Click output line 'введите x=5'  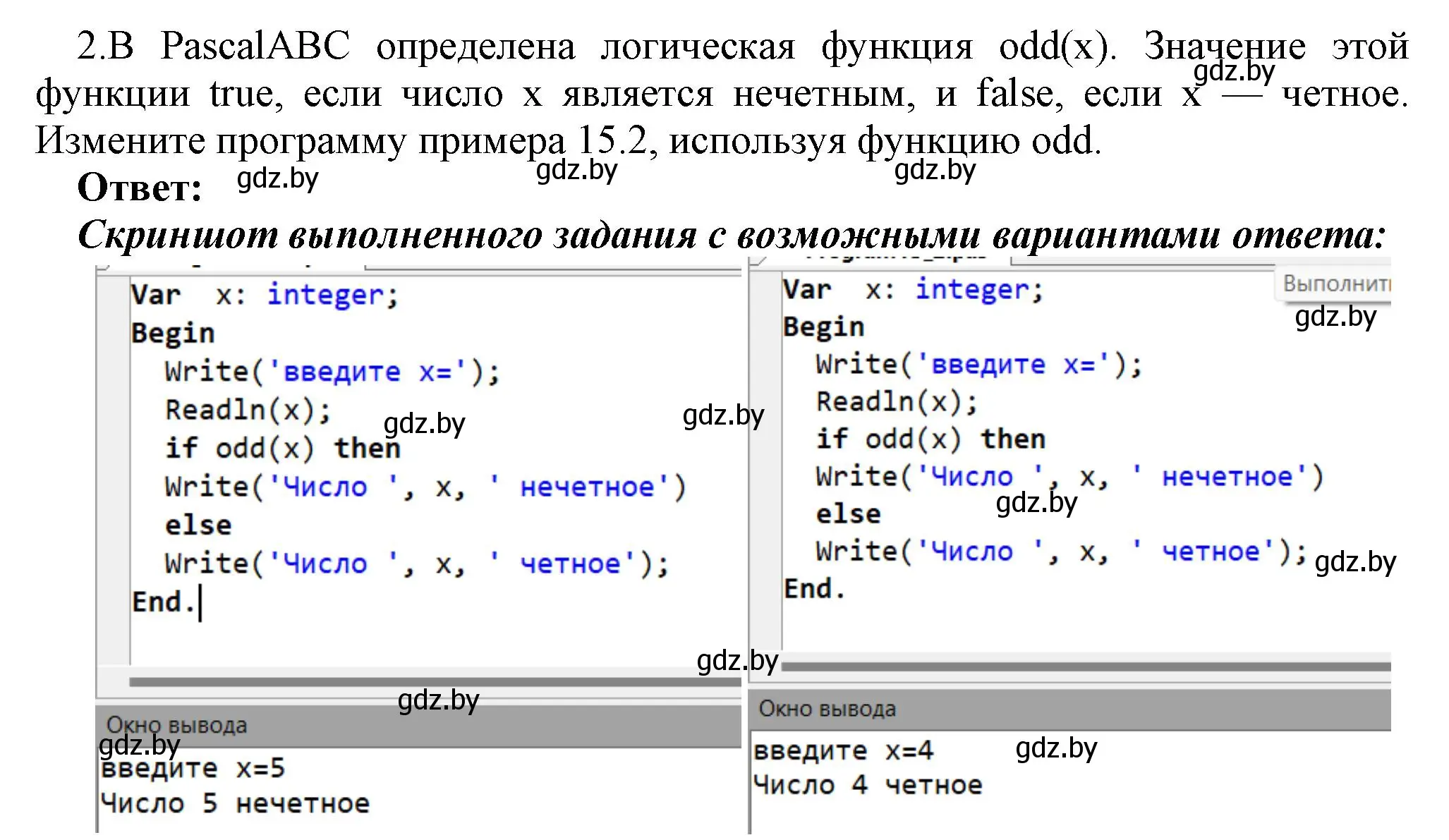click(193, 769)
